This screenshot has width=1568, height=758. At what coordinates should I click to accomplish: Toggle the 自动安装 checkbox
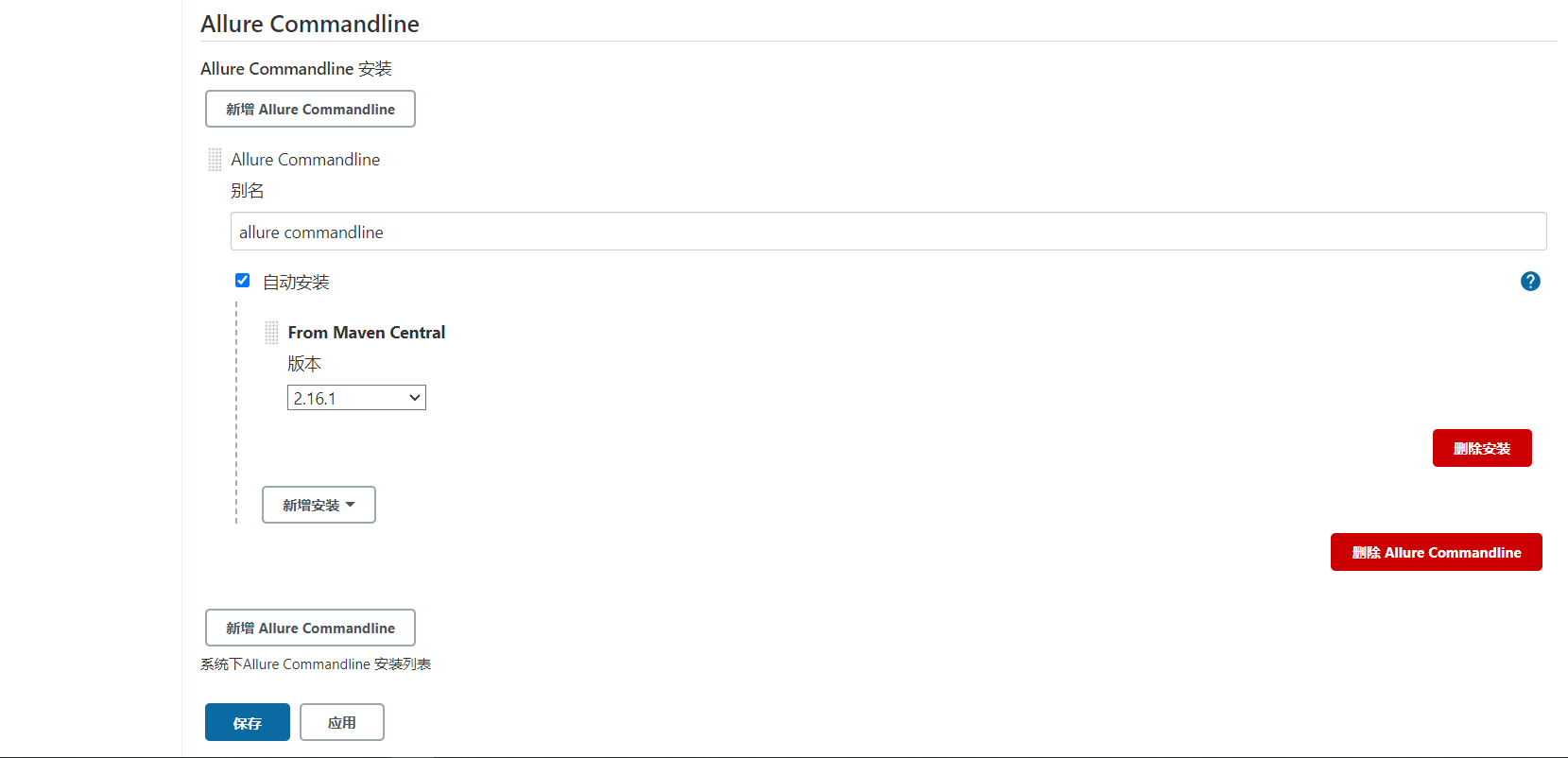tap(242, 281)
